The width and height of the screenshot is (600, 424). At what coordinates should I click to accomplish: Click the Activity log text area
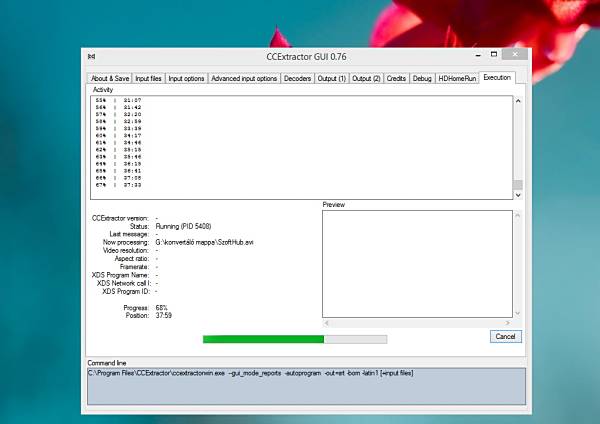coord(302,147)
